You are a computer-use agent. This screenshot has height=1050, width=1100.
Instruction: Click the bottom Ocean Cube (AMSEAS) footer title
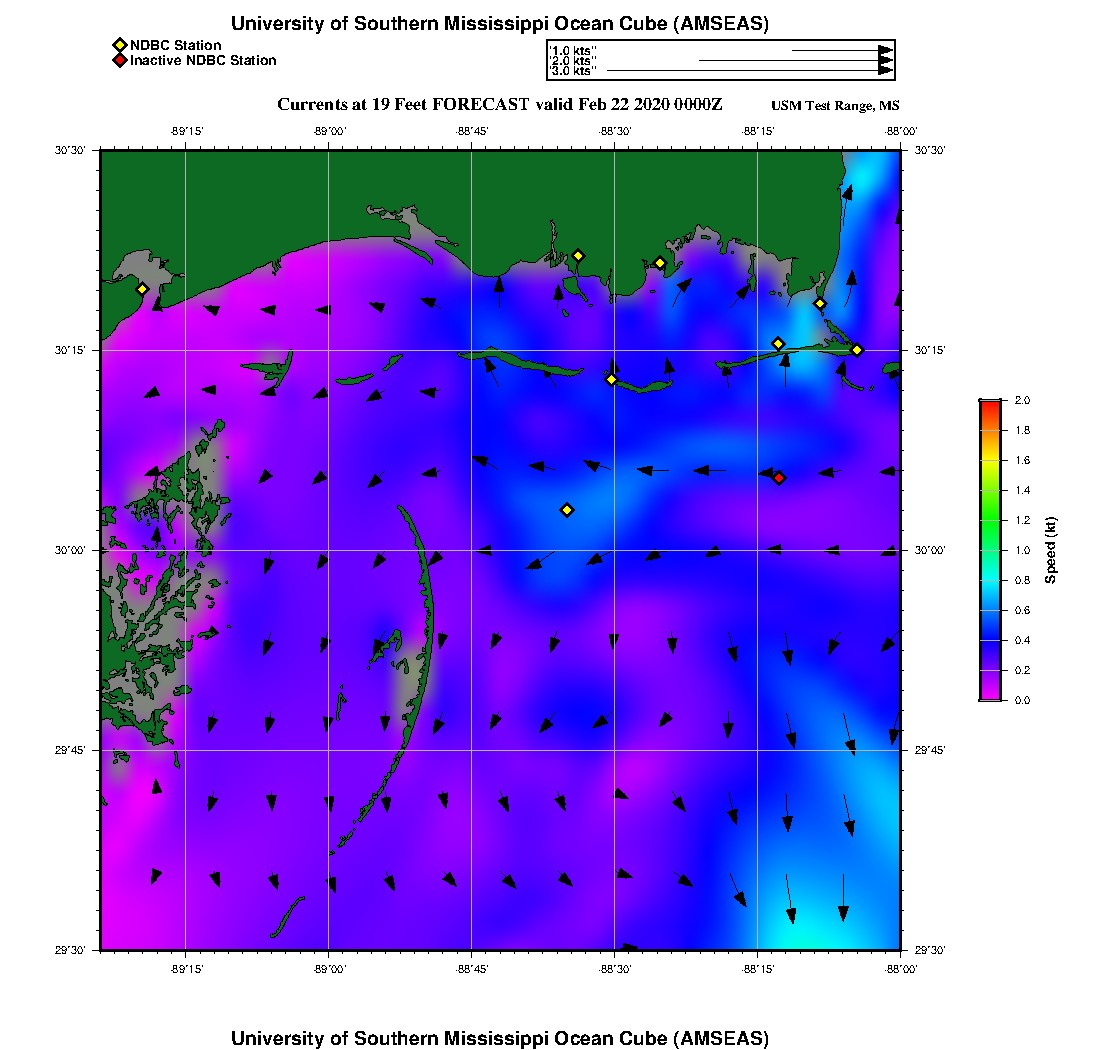pyautogui.click(x=499, y=1037)
